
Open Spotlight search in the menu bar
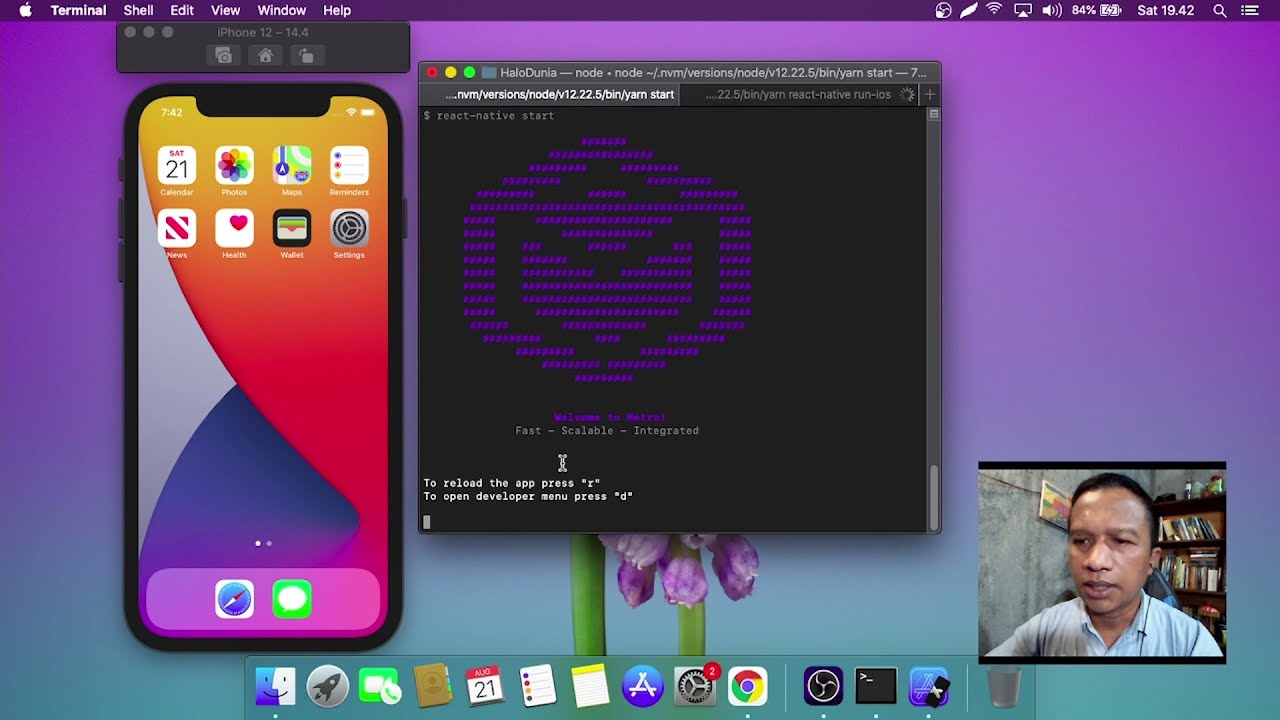tap(1220, 10)
